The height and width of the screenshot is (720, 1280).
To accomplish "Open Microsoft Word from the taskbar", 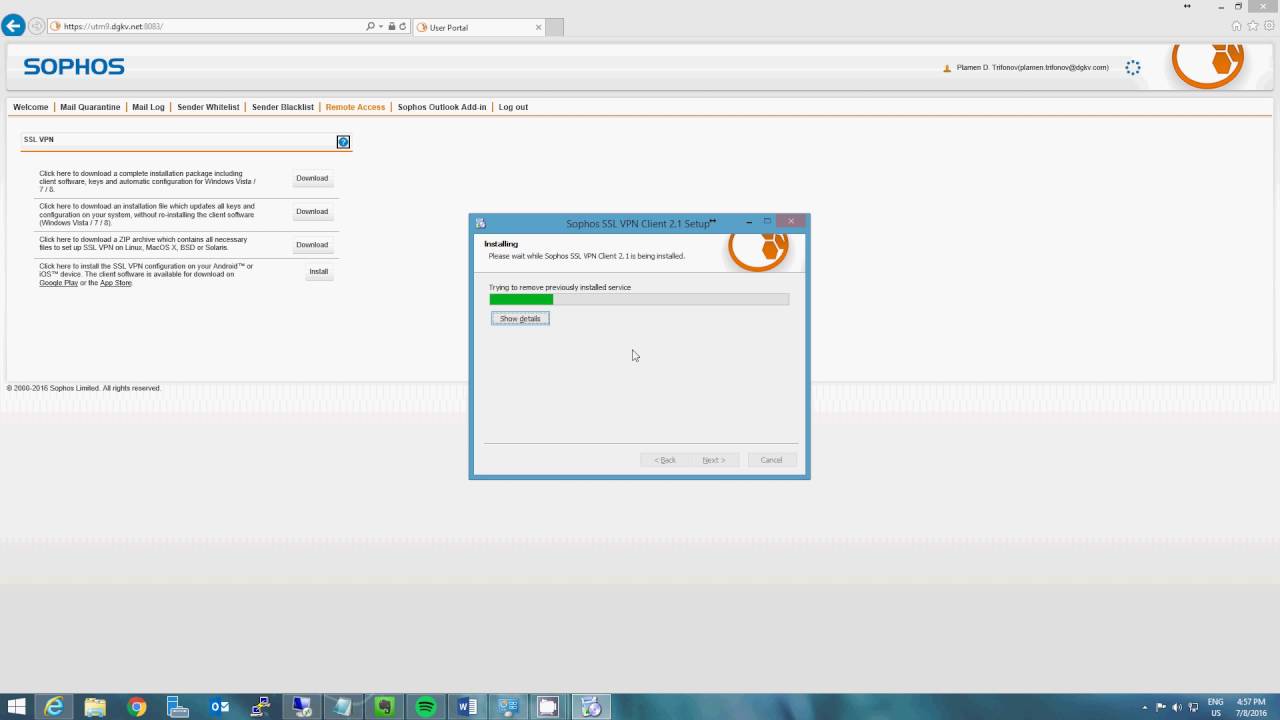I will [466, 707].
